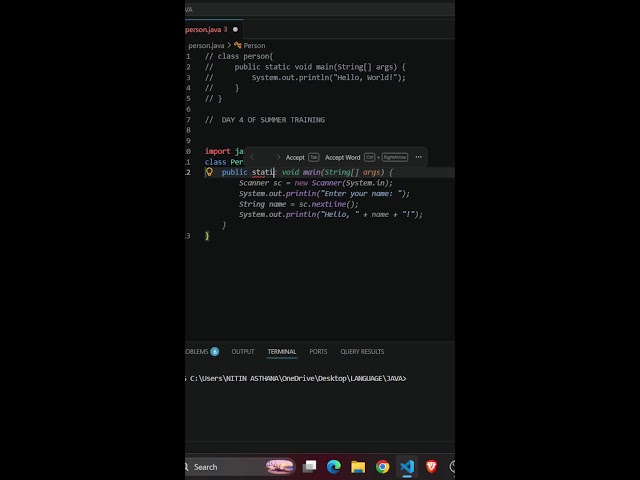Switch to the Output panel tab

243,351
